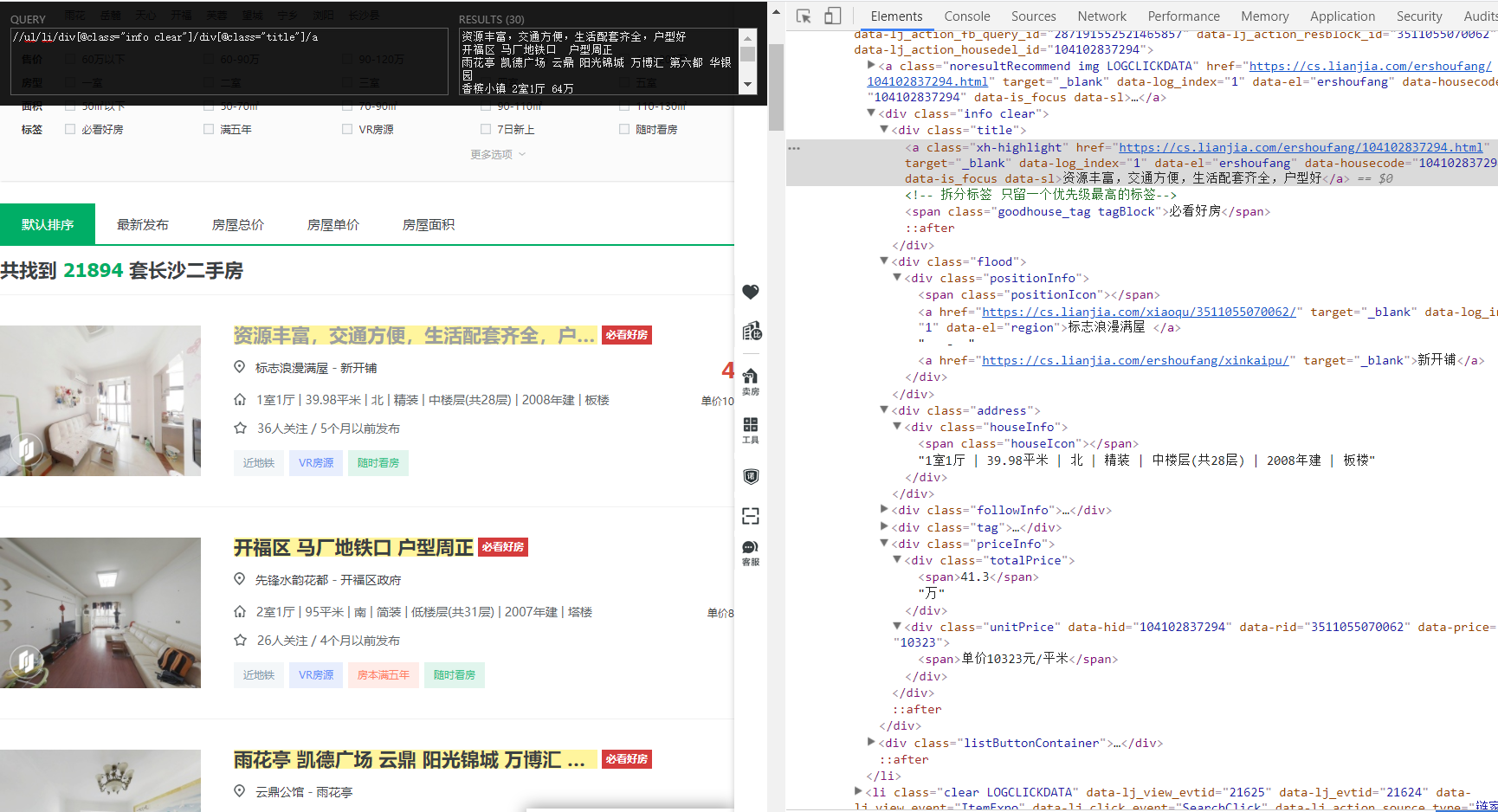This screenshot has height=812, width=1498.
Task: Open the Security tab in DevTools
Action: [1419, 16]
